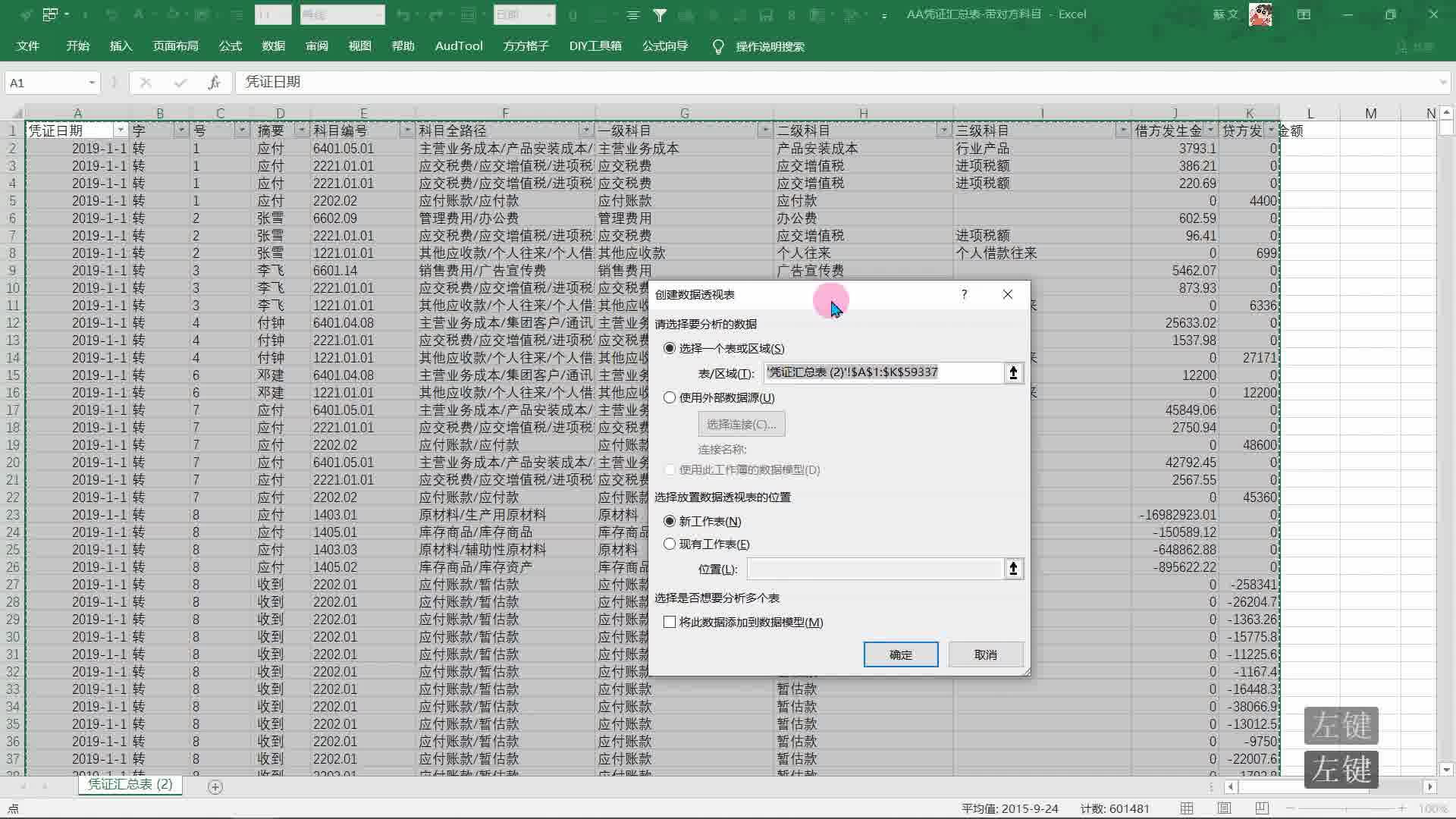The image size is (1456, 819).
Task: Click the 取消 button
Action: point(985,654)
